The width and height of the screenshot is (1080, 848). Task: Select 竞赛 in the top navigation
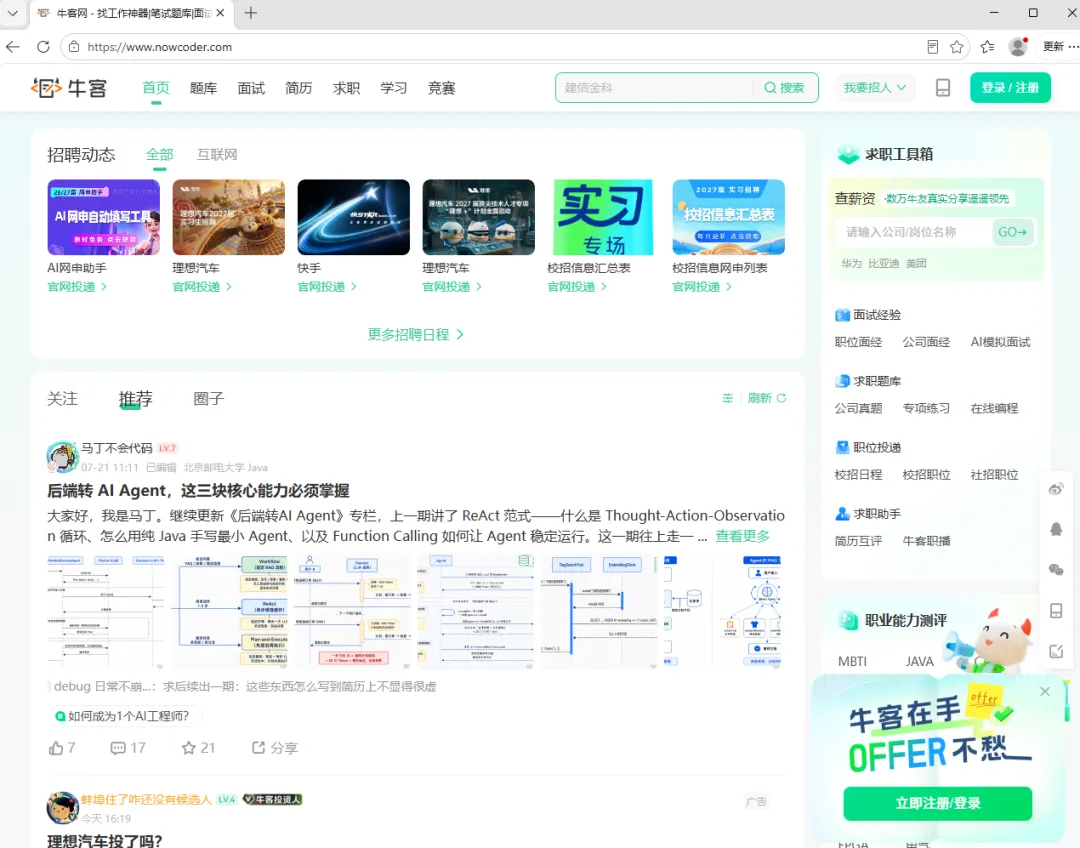[441, 87]
